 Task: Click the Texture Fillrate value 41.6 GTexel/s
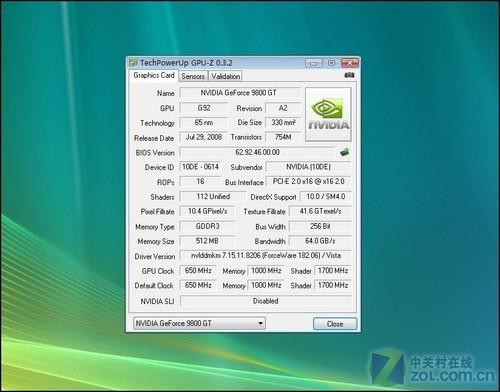320,211
